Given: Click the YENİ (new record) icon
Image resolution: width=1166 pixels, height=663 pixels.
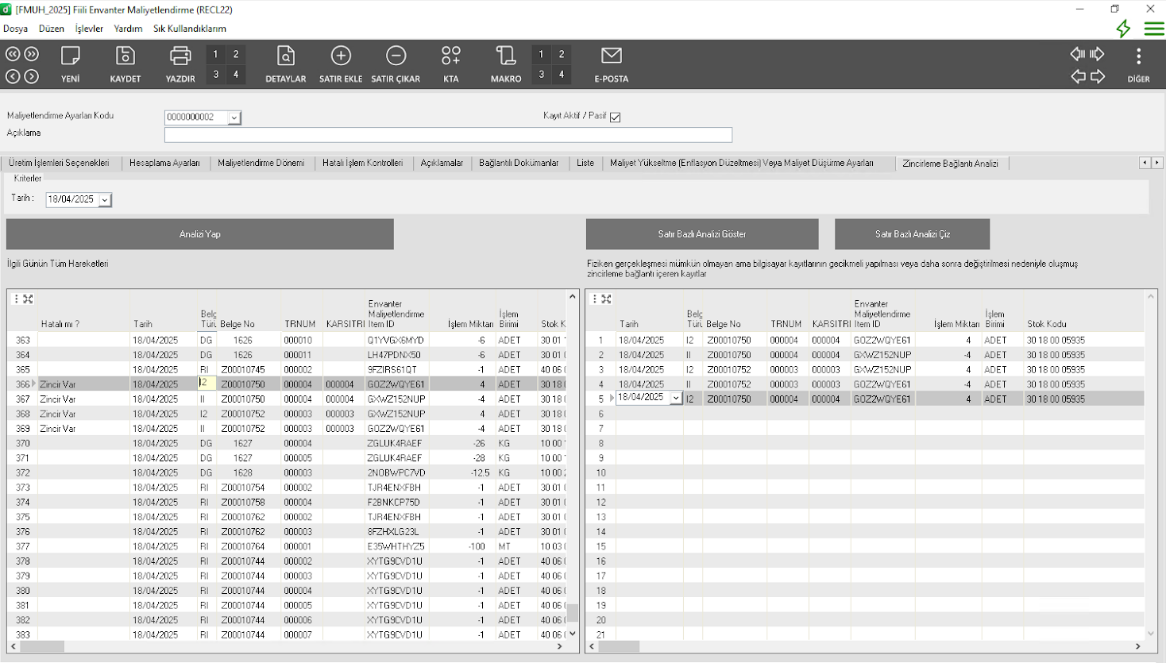Looking at the screenshot, I should coord(70,56).
